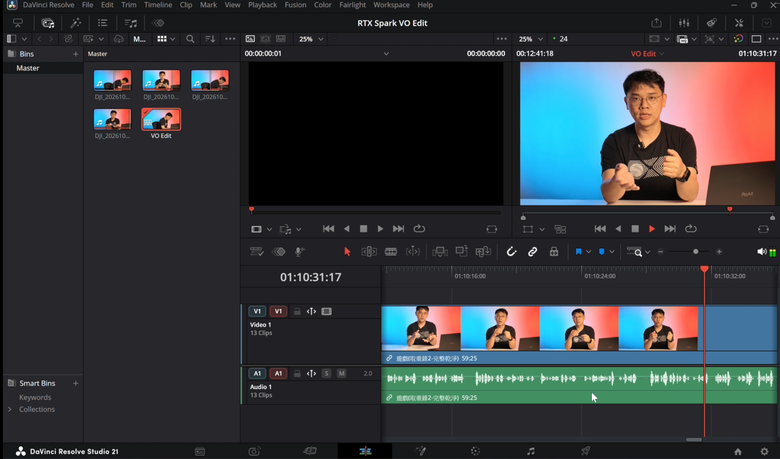Select the Trim Edit Mode tool
The image size is (780, 459).
click(369, 252)
